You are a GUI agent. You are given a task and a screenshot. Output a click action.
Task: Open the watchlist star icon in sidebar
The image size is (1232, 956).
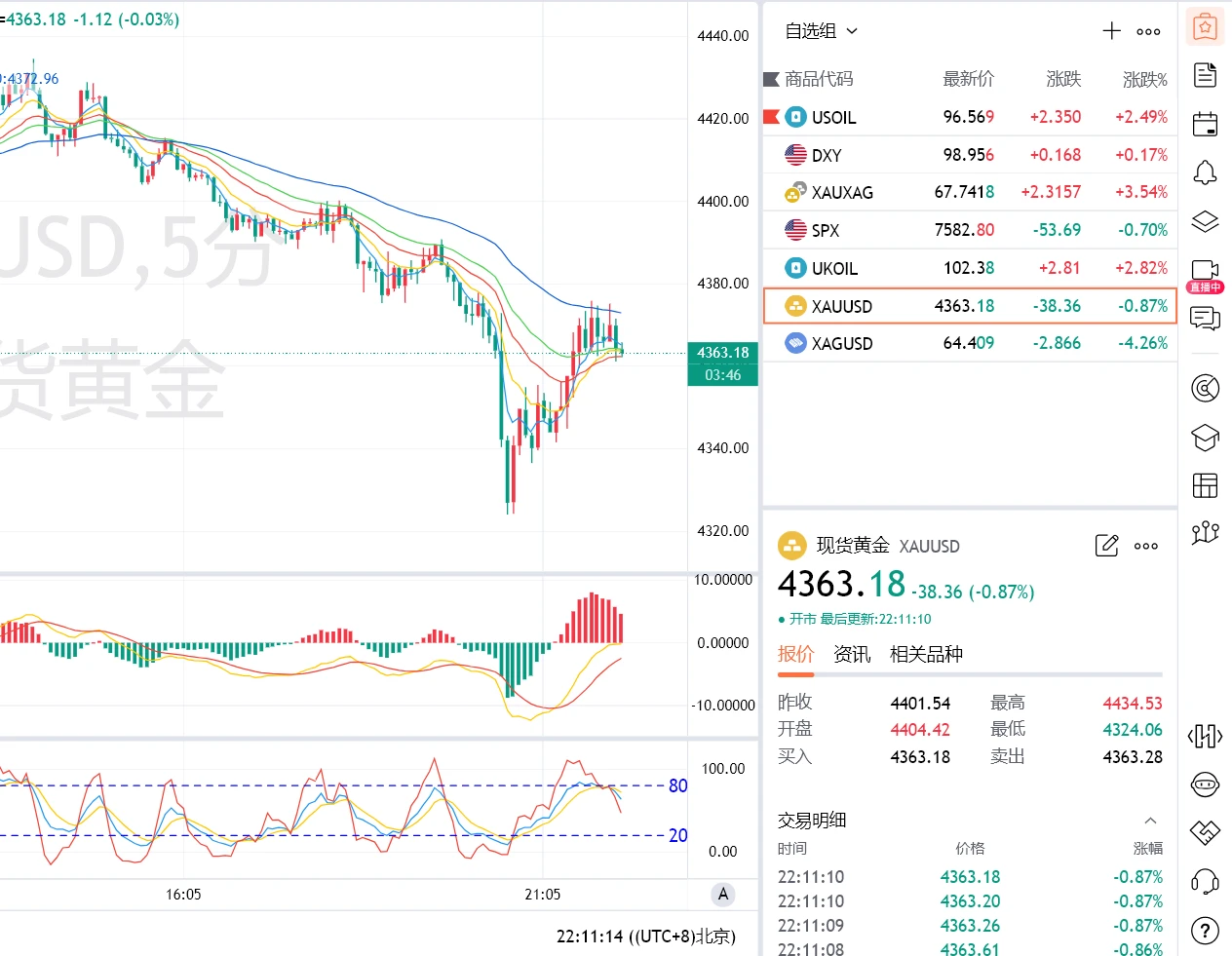(x=1206, y=27)
